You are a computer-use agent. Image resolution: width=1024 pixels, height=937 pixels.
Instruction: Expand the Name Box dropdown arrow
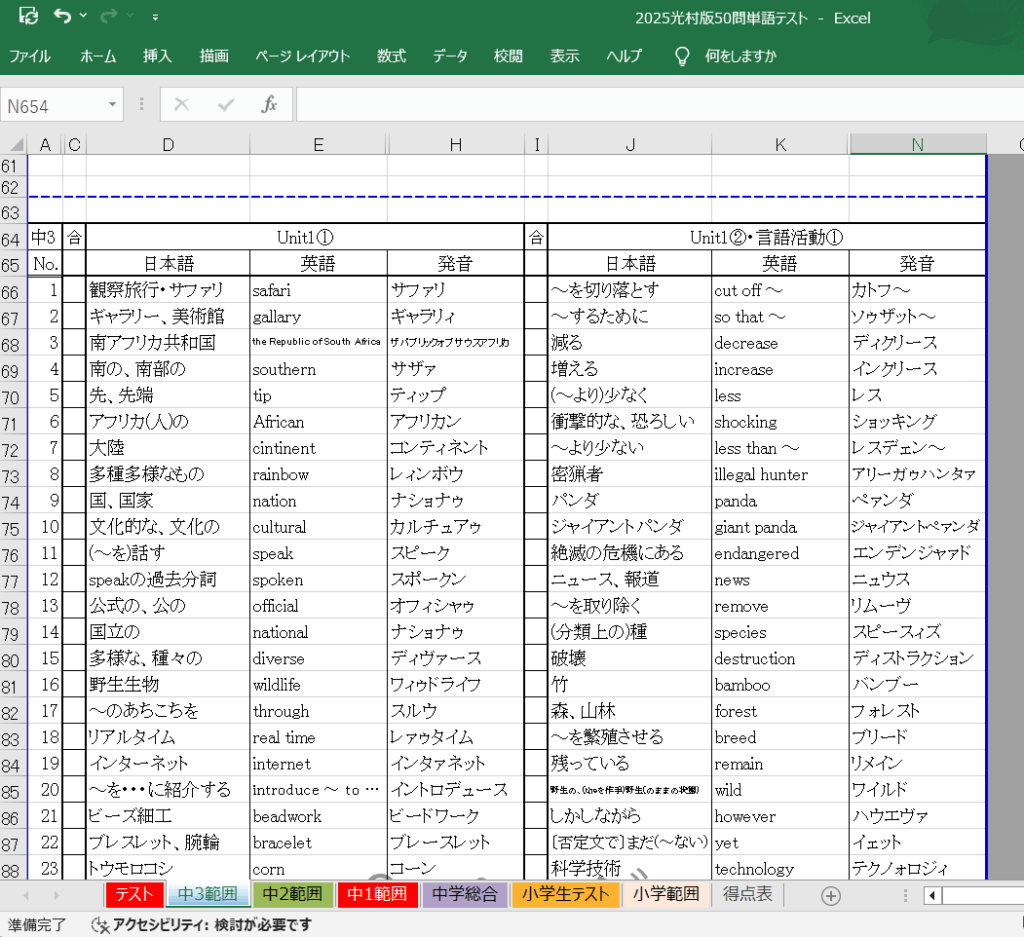(x=112, y=105)
